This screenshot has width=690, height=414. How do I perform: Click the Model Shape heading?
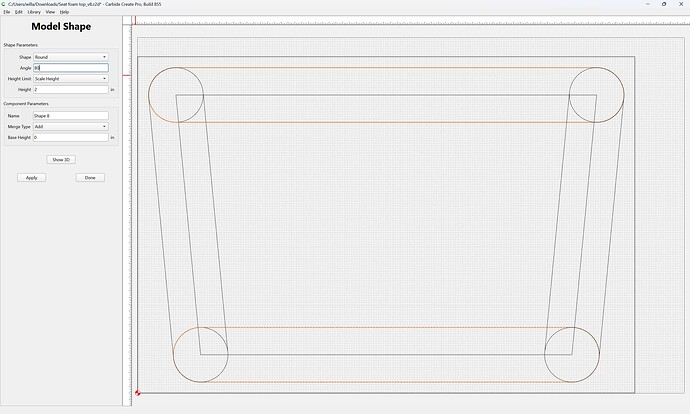click(61, 26)
